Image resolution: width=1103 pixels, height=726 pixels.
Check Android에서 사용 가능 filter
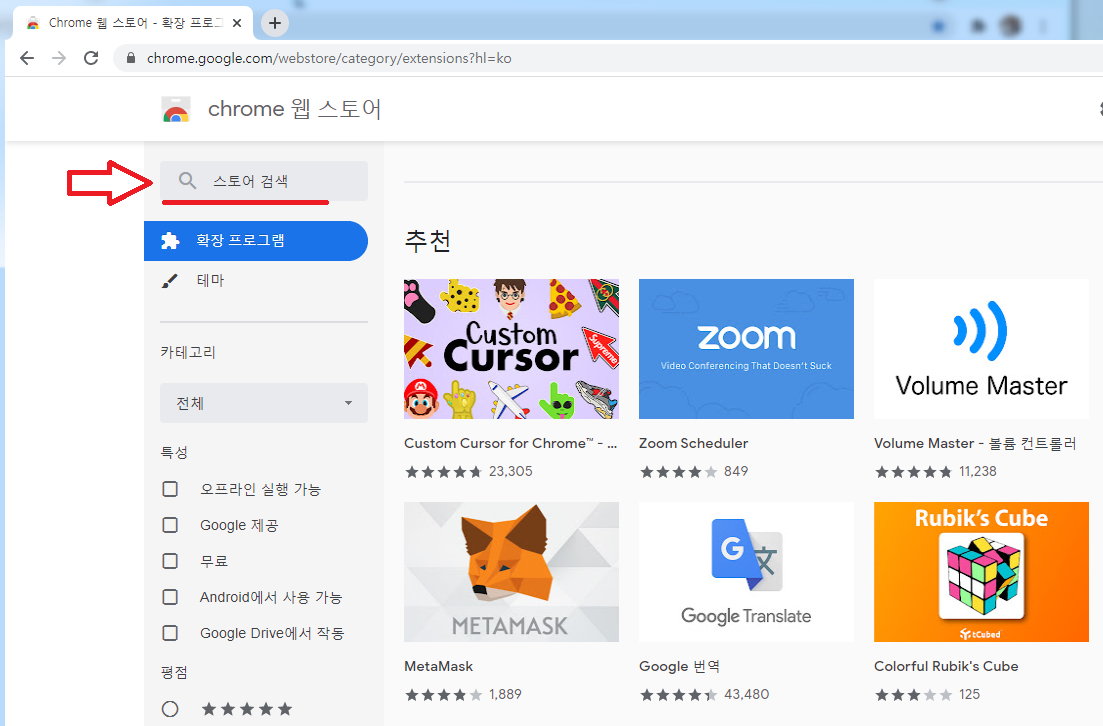(x=170, y=597)
